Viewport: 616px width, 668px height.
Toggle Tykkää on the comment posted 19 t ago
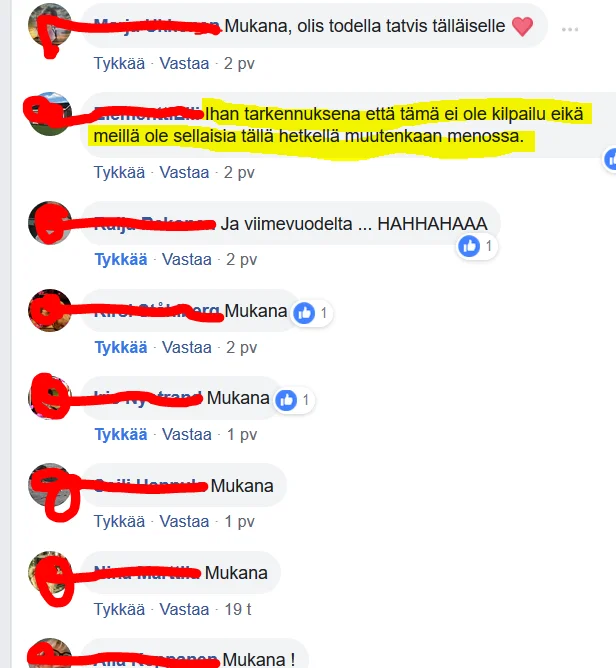click(119, 609)
